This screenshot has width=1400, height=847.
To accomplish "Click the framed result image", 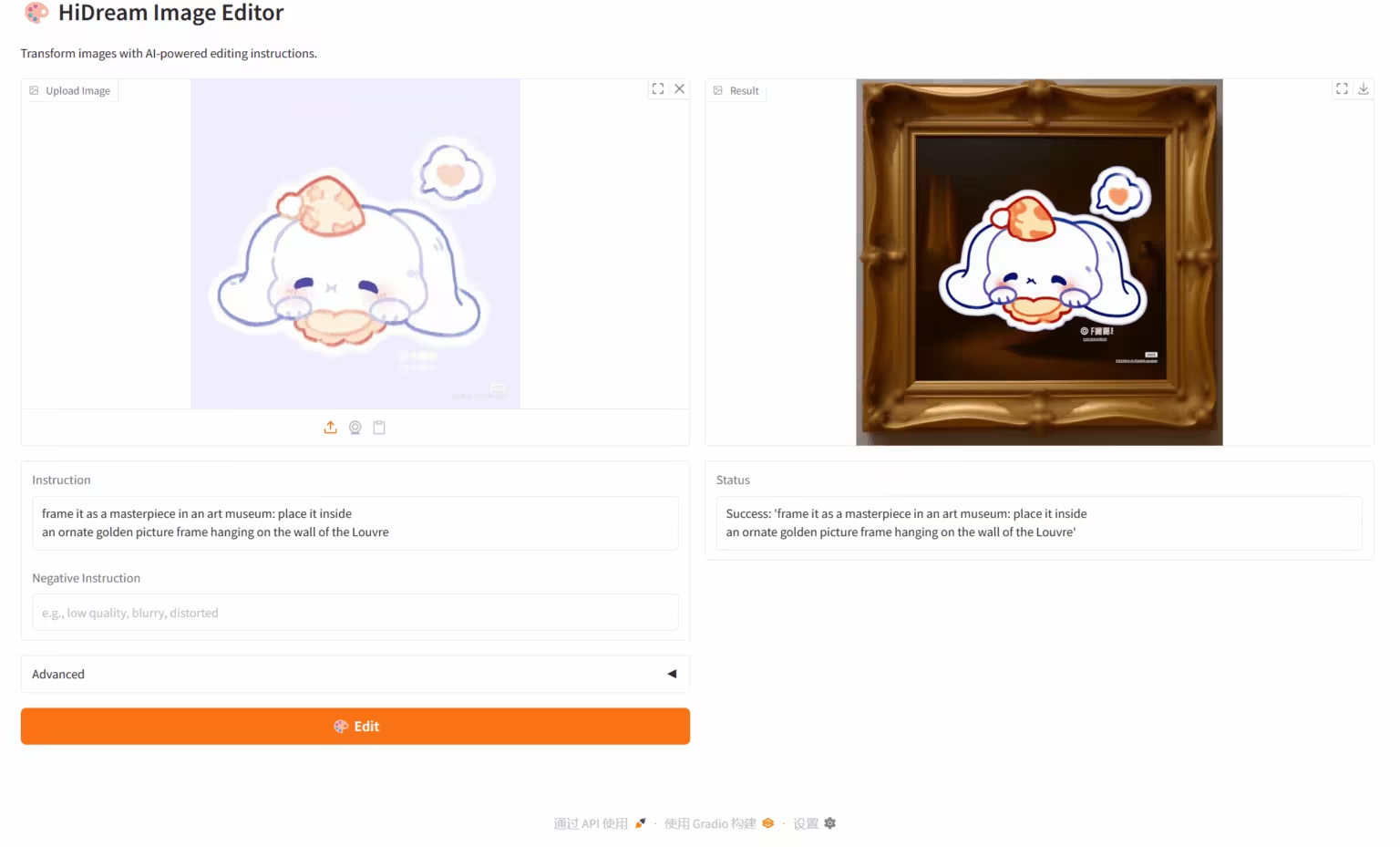I will [1039, 263].
